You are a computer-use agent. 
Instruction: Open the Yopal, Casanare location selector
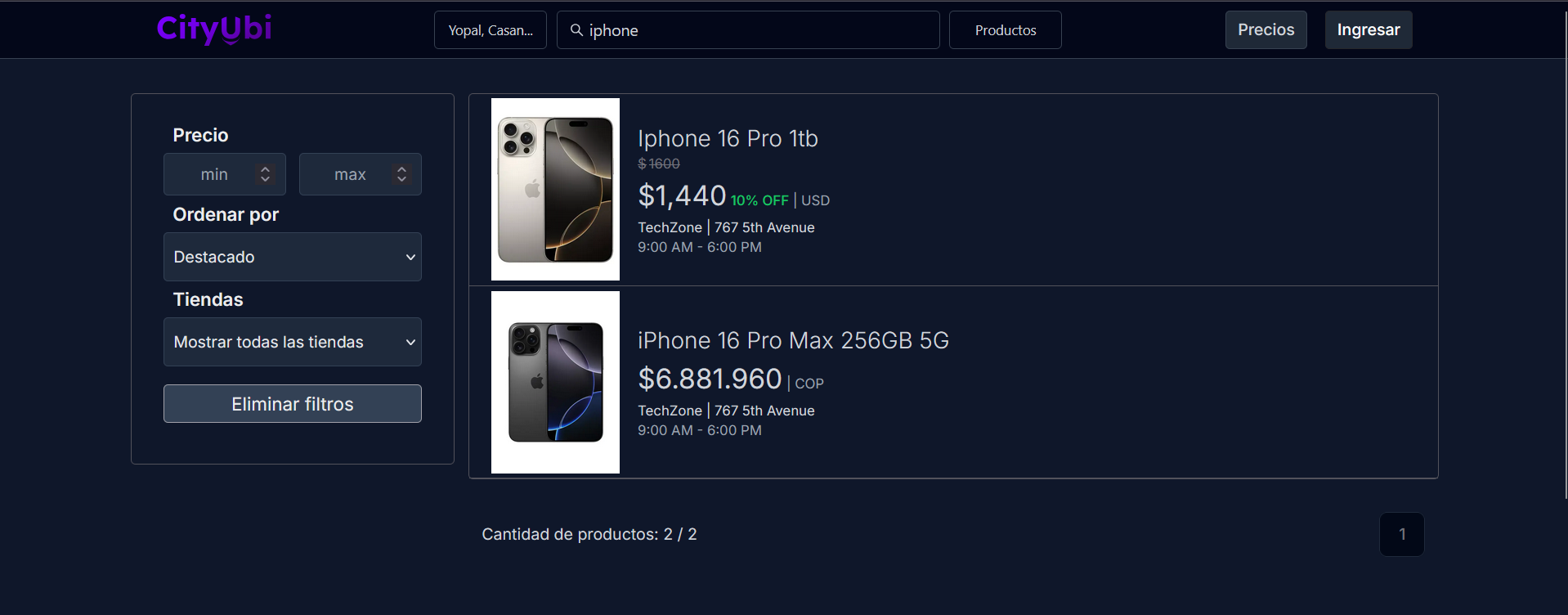coord(490,30)
